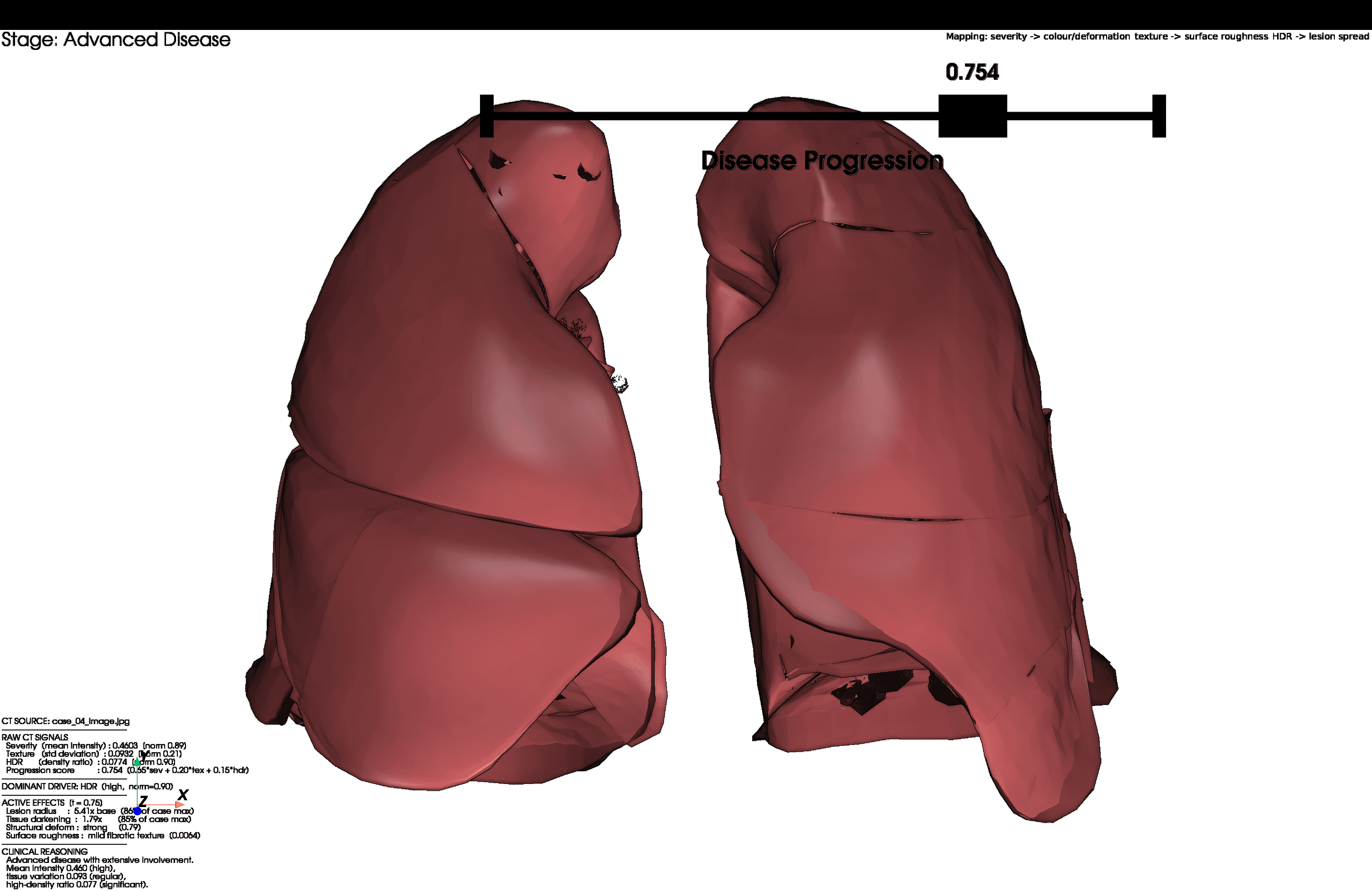Click the 'HDR (density ratio) : 0.0774' row

[90, 761]
